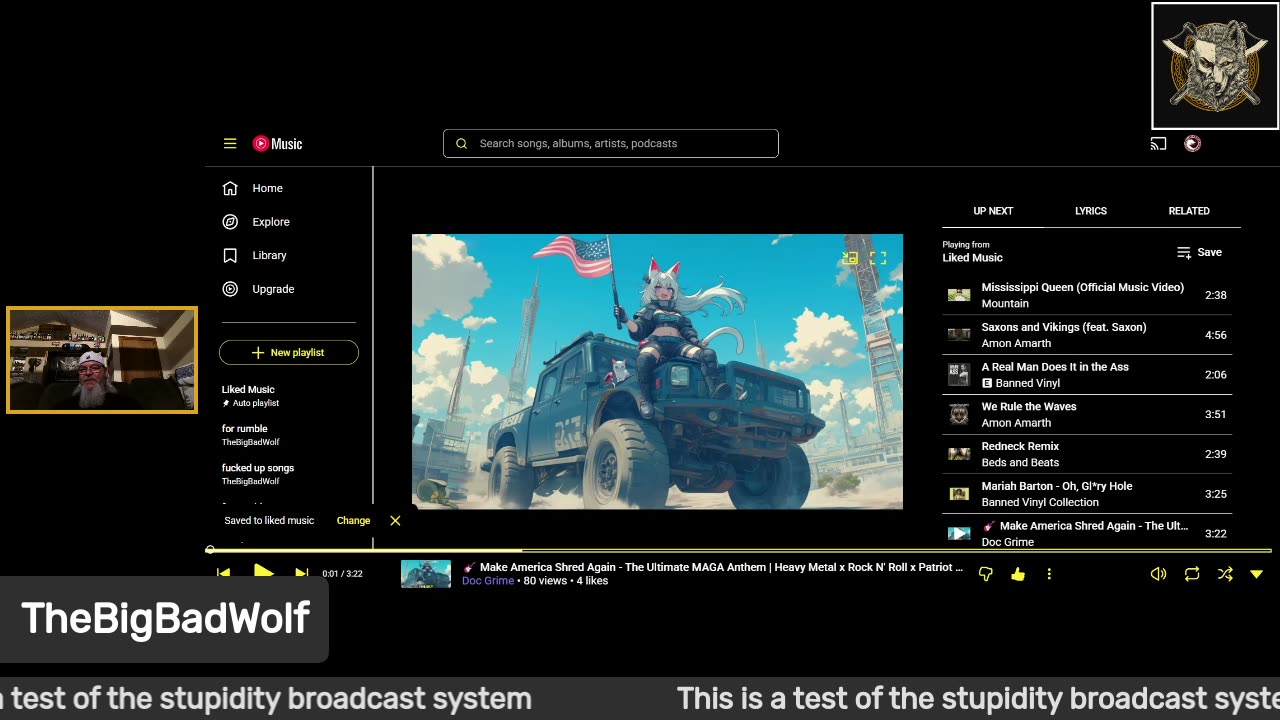
Task: Click 'Liked Music' under Playing from
Action: pyautogui.click(x=972, y=258)
